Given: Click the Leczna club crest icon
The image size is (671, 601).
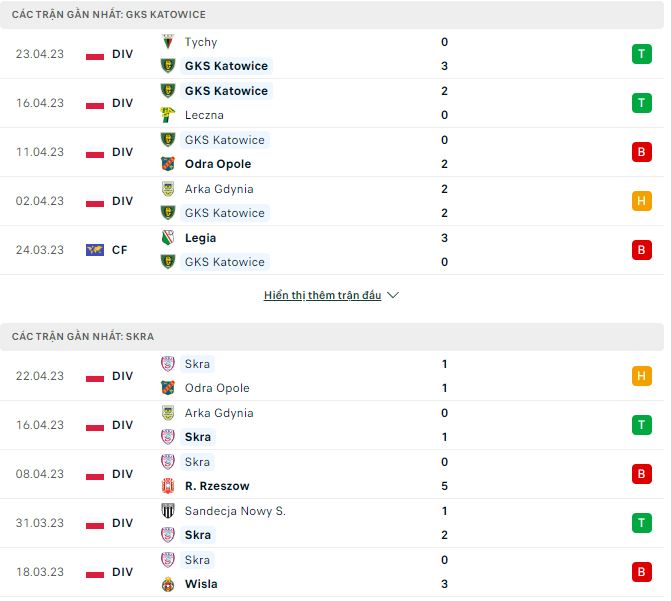Looking at the screenshot, I should 168,115.
